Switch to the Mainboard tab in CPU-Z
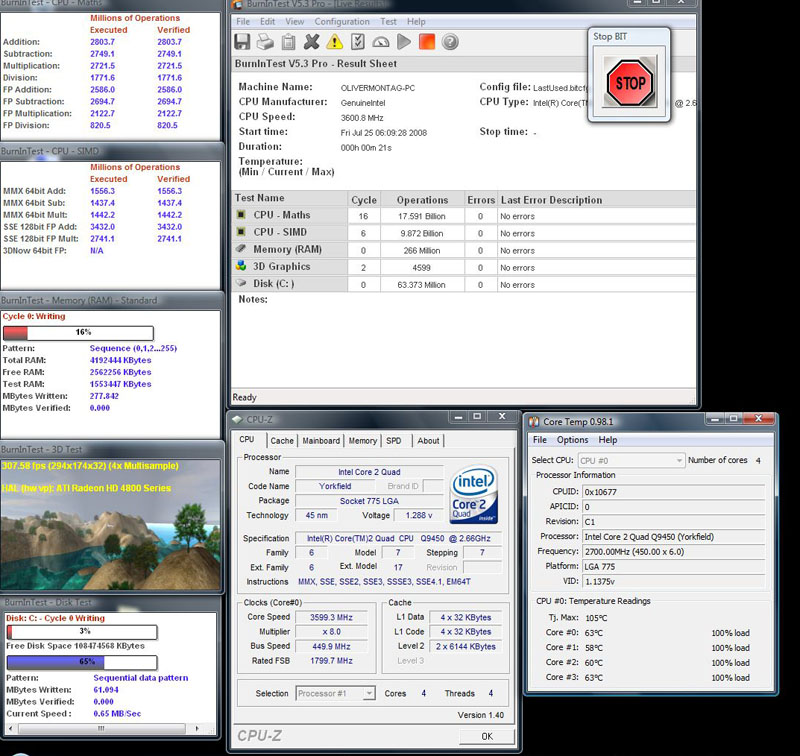This screenshot has width=800, height=756. (321, 441)
